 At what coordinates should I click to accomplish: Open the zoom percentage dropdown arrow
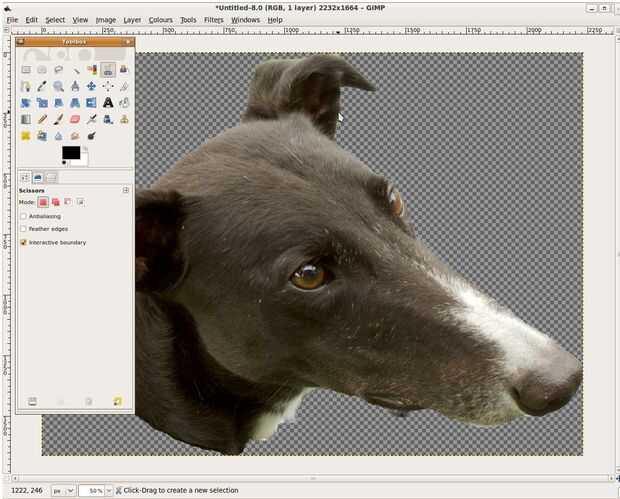point(108,491)
